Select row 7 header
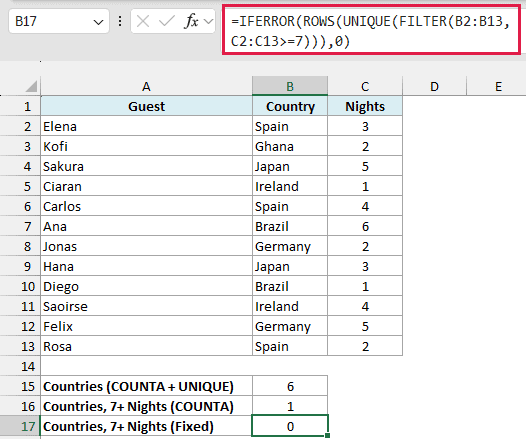 click(x=20, y=226)
